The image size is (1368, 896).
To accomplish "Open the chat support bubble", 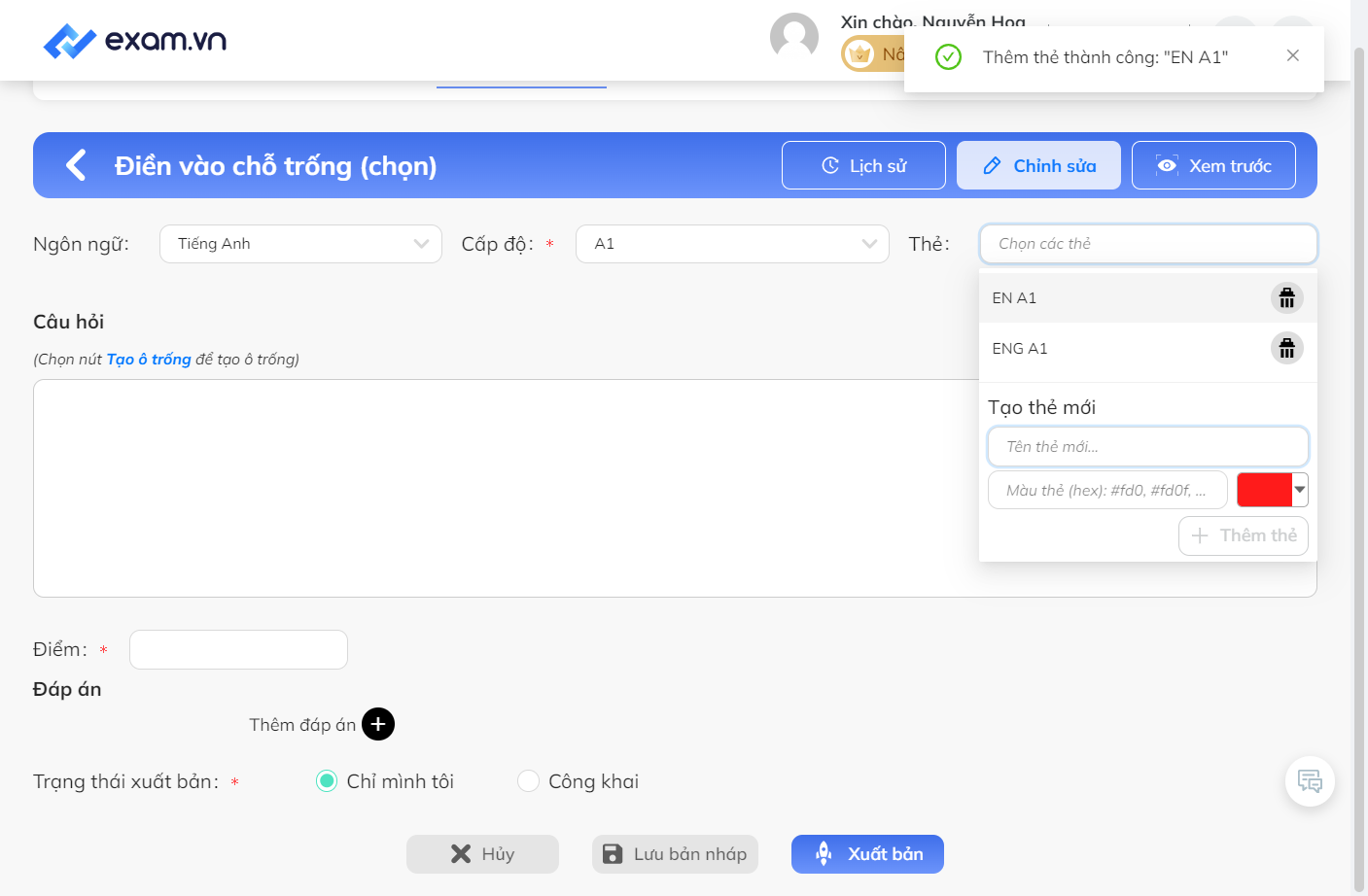I will pos(1310,781).
